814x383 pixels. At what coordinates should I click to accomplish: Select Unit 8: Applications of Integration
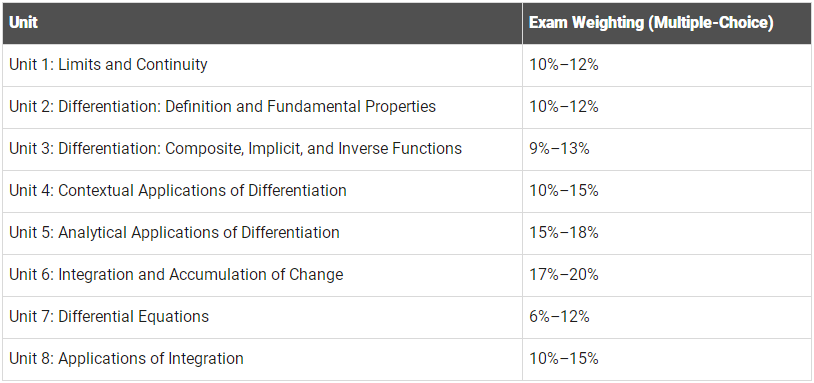point(126,359)
